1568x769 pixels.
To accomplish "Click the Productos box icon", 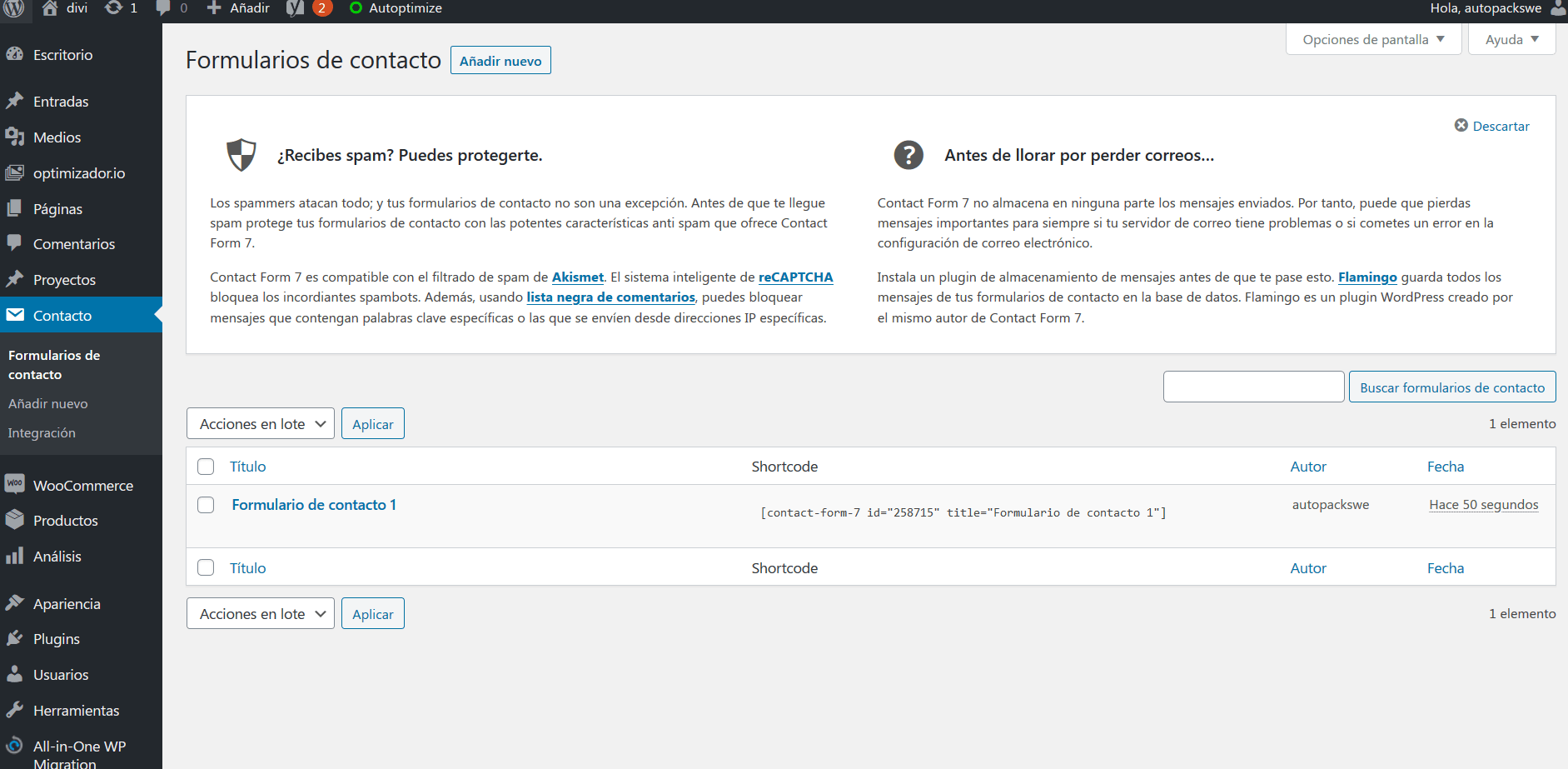I will [x=15, y=520].
